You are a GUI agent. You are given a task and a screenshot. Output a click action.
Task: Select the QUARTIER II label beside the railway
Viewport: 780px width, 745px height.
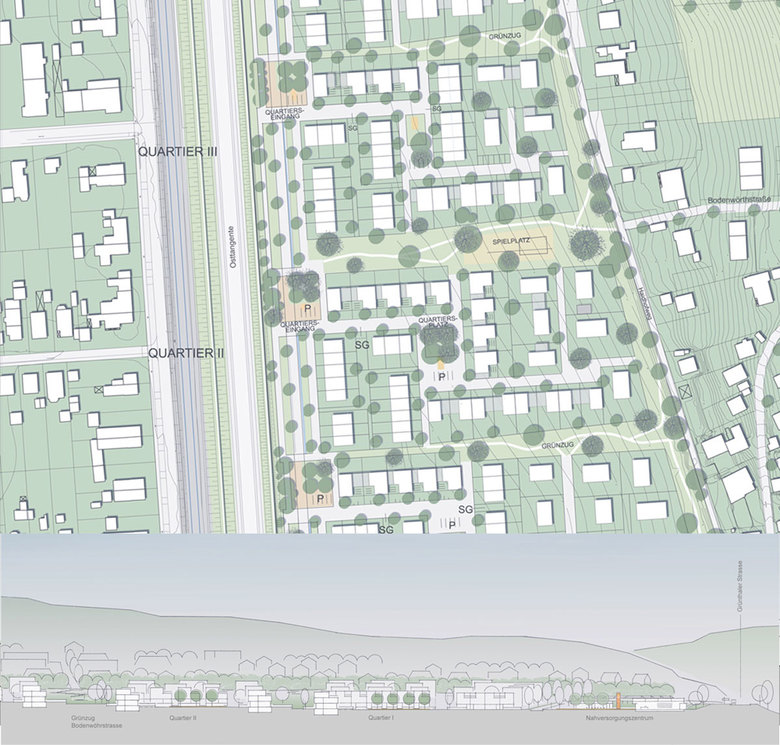184,353
